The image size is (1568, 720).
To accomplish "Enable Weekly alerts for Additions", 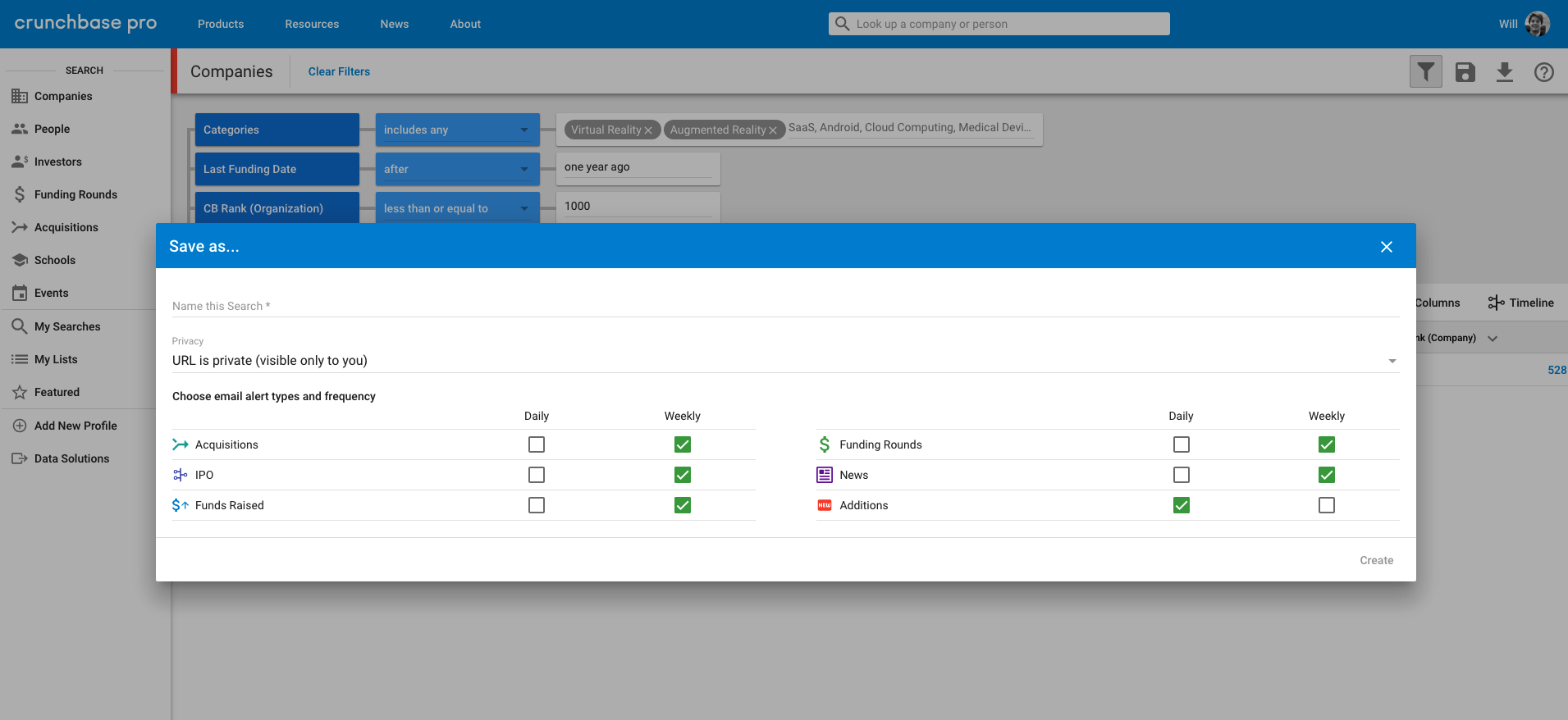I will pyautogui.click(x=1327, y=505).
